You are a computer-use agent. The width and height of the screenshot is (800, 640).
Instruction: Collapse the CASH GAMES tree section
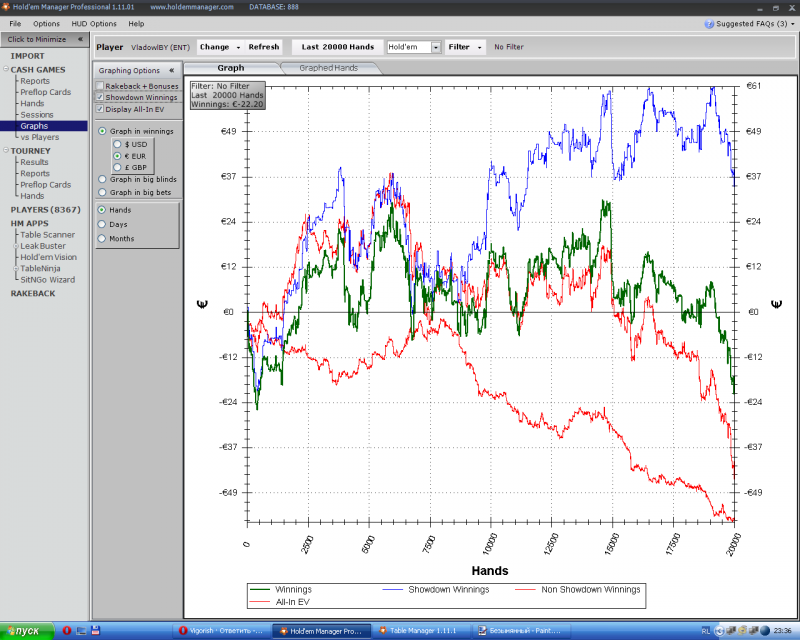[x=6, y=69]
